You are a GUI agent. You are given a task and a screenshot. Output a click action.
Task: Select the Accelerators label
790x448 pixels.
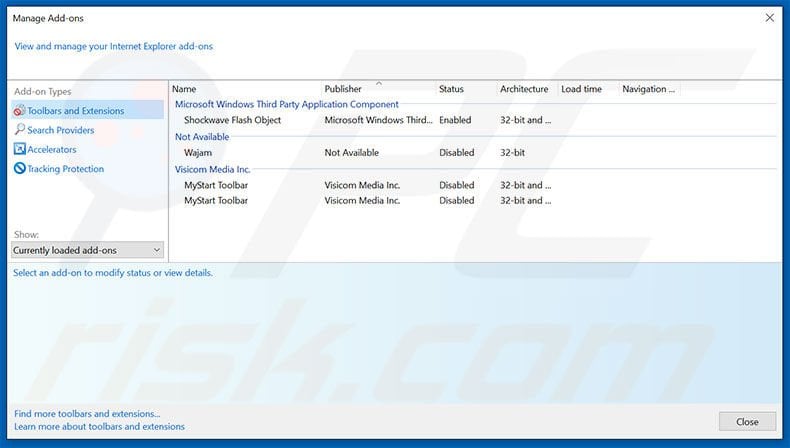[x=52, y=150]
